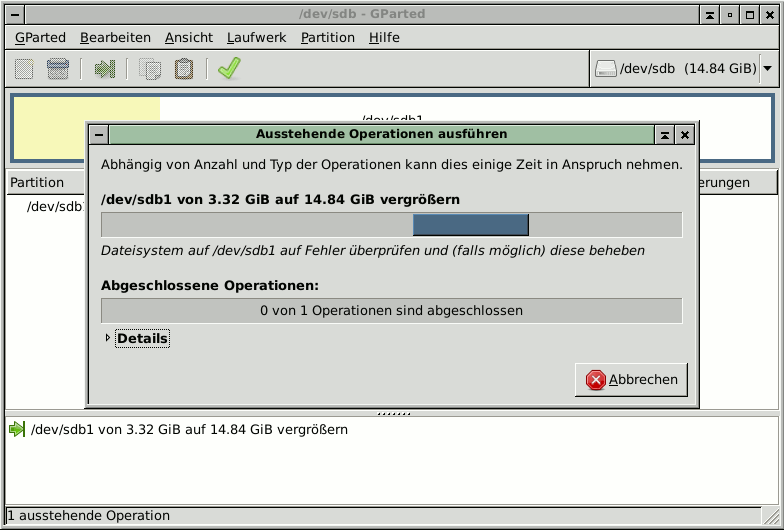784x530 pixels.
Task: Click the pending operation green arrow icon
Action: pos(17,430)
